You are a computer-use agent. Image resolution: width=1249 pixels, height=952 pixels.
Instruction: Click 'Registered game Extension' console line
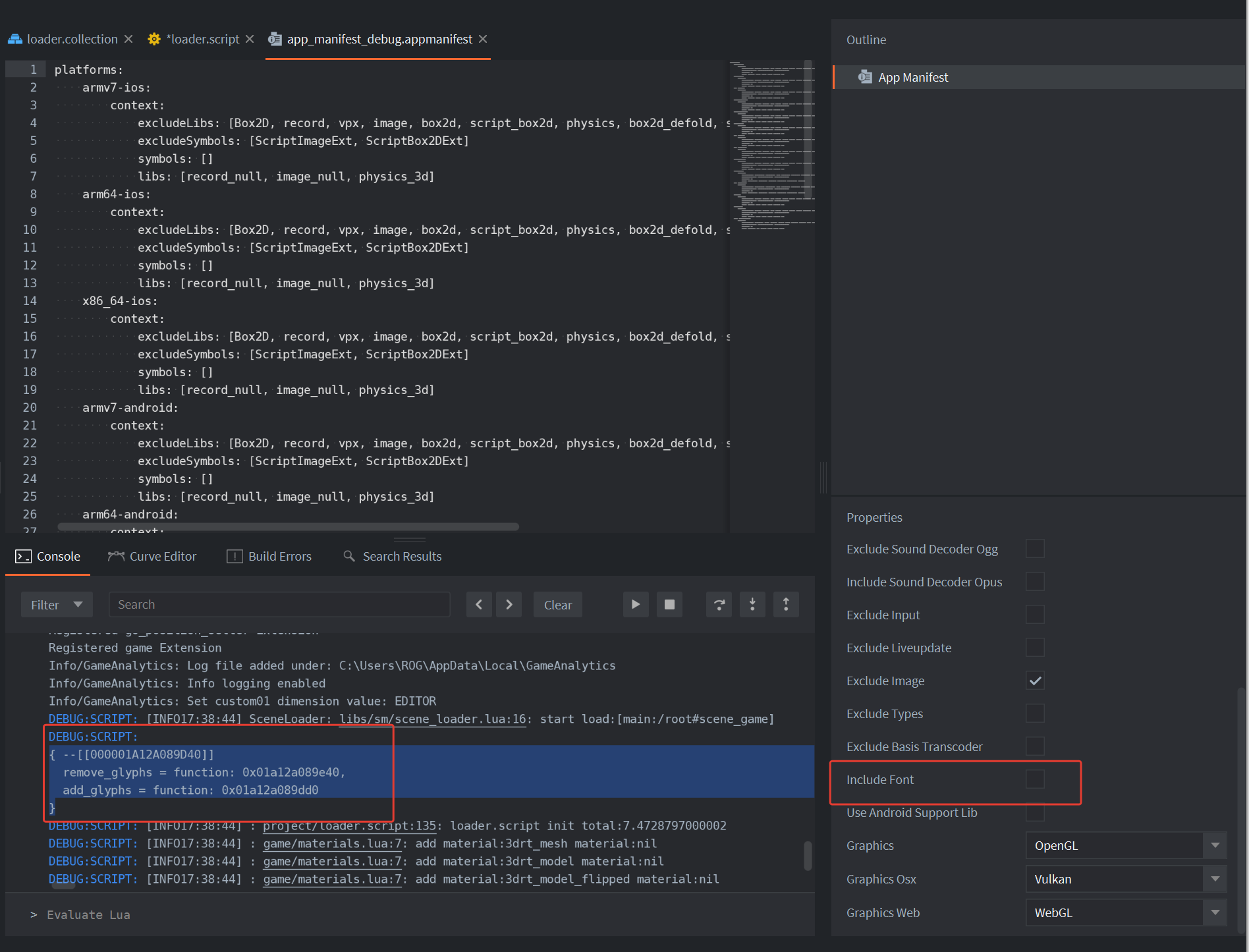click(135, 648)
